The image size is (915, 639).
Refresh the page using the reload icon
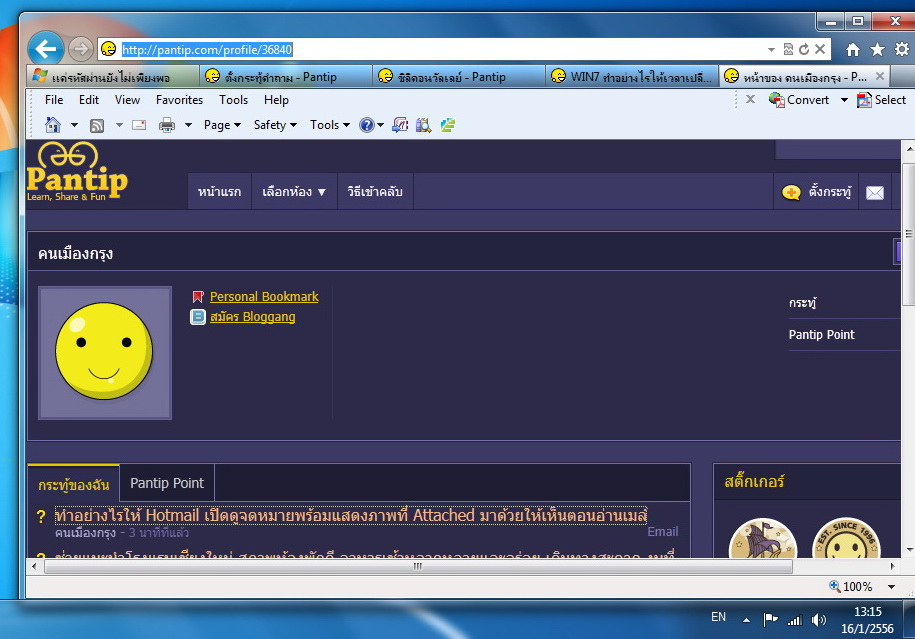(x=804, y=50)
